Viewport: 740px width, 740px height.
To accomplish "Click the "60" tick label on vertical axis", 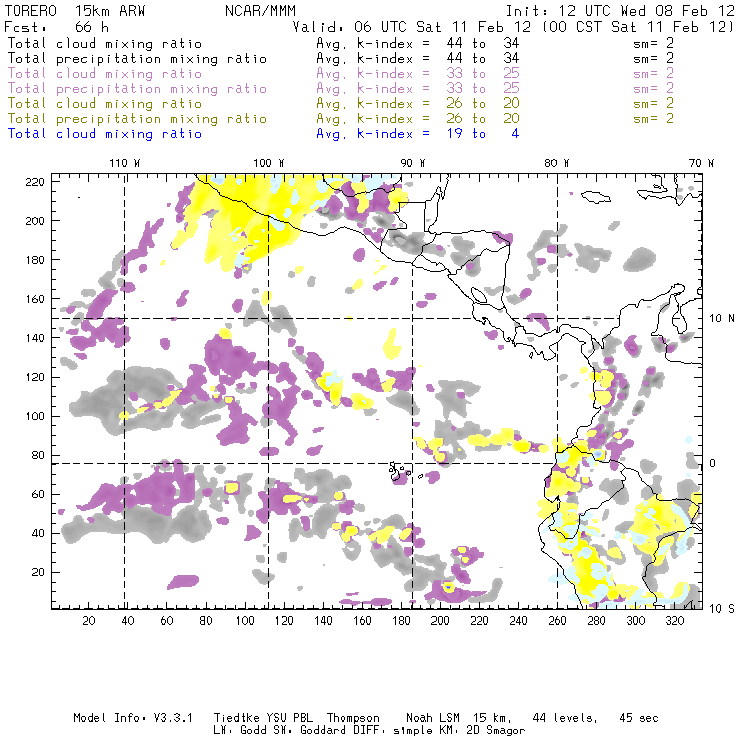I will click(x=38, y=494).
